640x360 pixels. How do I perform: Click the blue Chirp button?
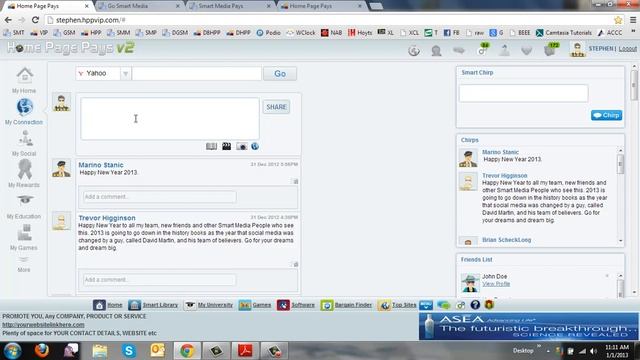[x=607, y=115]
